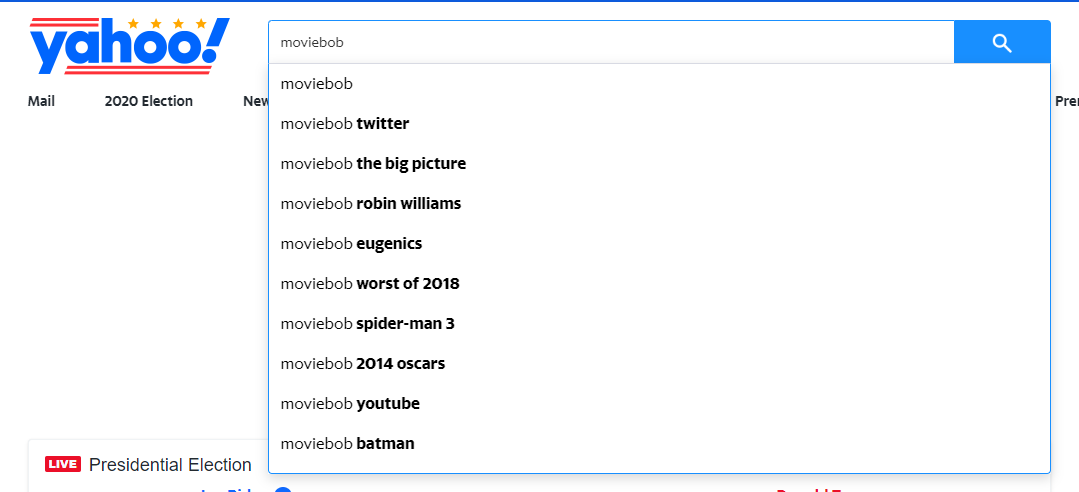Open the Presidential Election heading
Viewport: 1079px width, 492px height.
[x=170, y=465]
